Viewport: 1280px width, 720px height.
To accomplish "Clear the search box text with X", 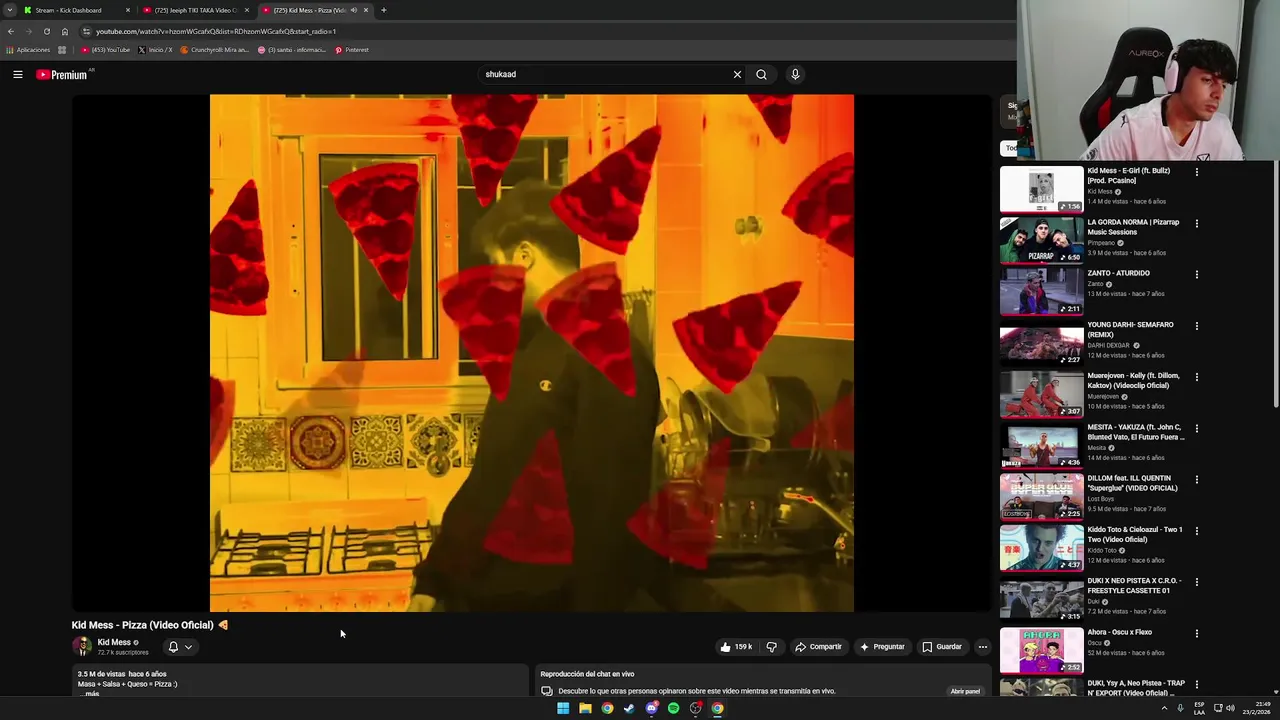I will click(737, 74).
